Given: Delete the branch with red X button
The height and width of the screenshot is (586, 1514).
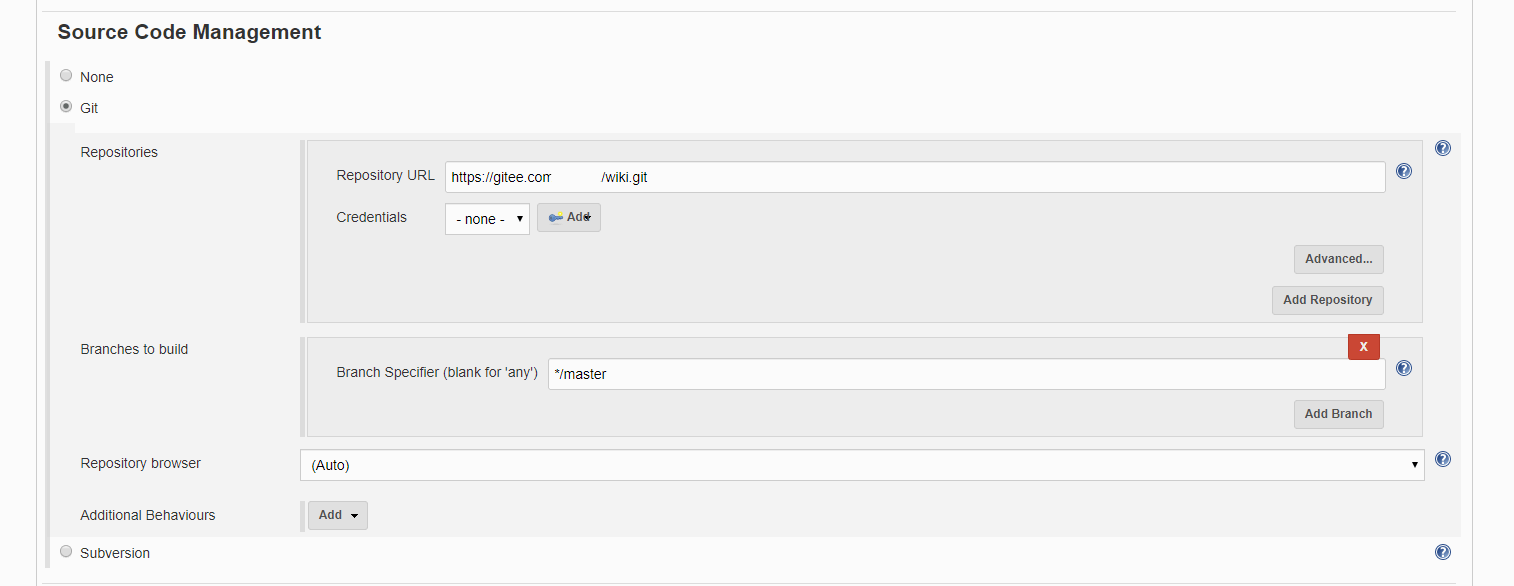Looking at the screenshot, I should (1364, 346).
